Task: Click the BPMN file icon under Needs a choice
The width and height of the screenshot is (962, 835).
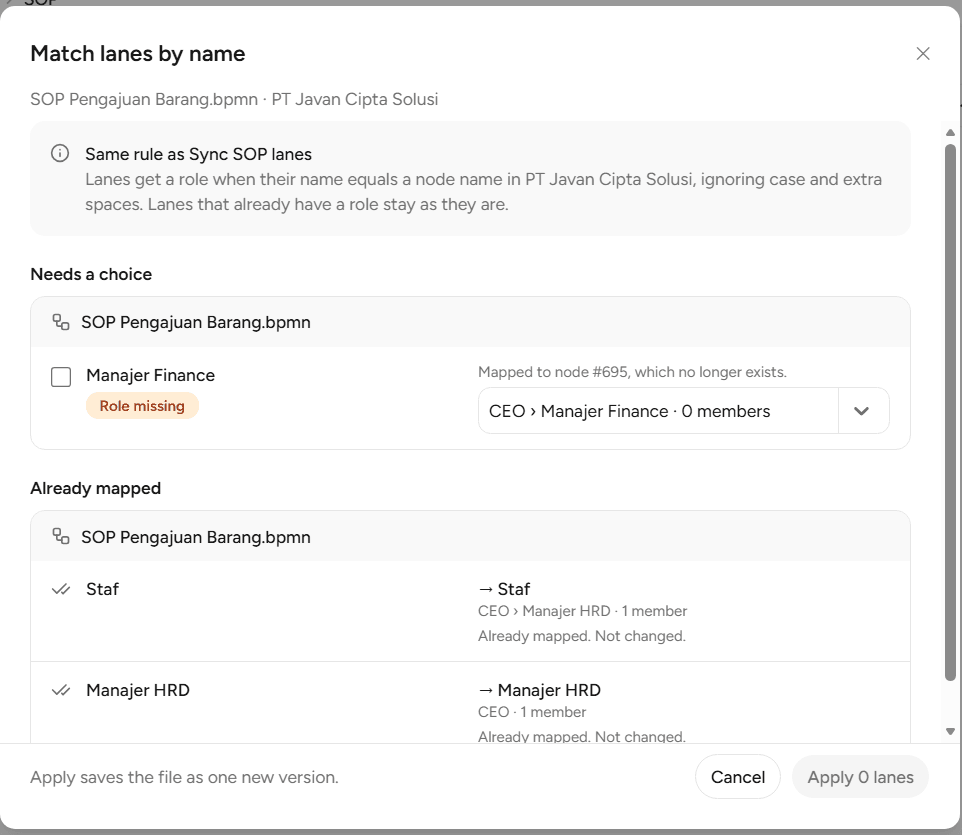Action: (60, 321)
